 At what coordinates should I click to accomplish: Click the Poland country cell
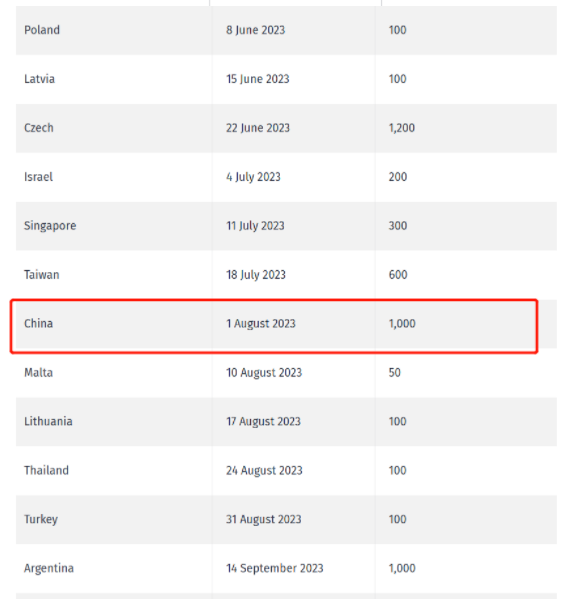click(42, 30)
